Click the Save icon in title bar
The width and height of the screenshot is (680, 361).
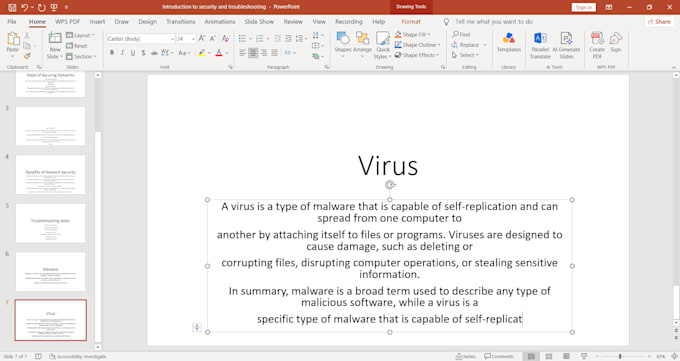[x=12, y=7]
